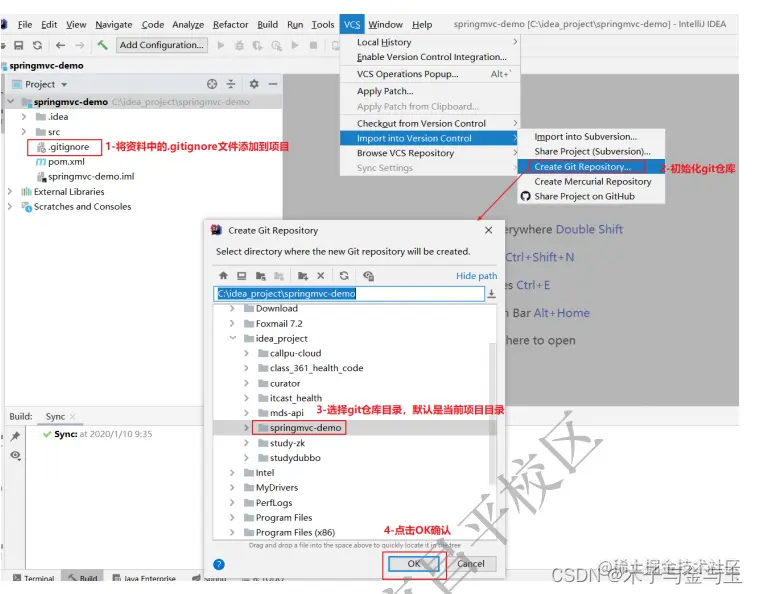Image resolution: width=758 pixels, height=594 pixels.
Task: Expand callpu-cloud folder in dialog
Action: 247,353
